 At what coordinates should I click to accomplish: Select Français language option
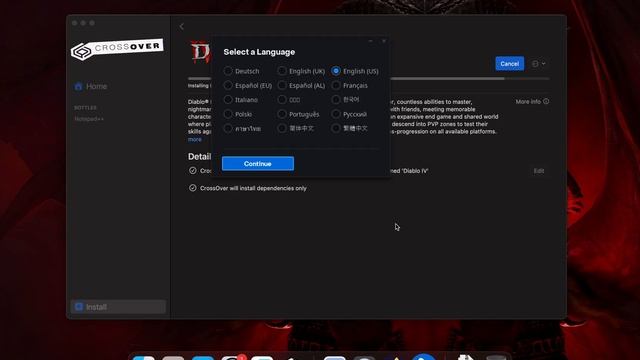(x=350, y=86)
